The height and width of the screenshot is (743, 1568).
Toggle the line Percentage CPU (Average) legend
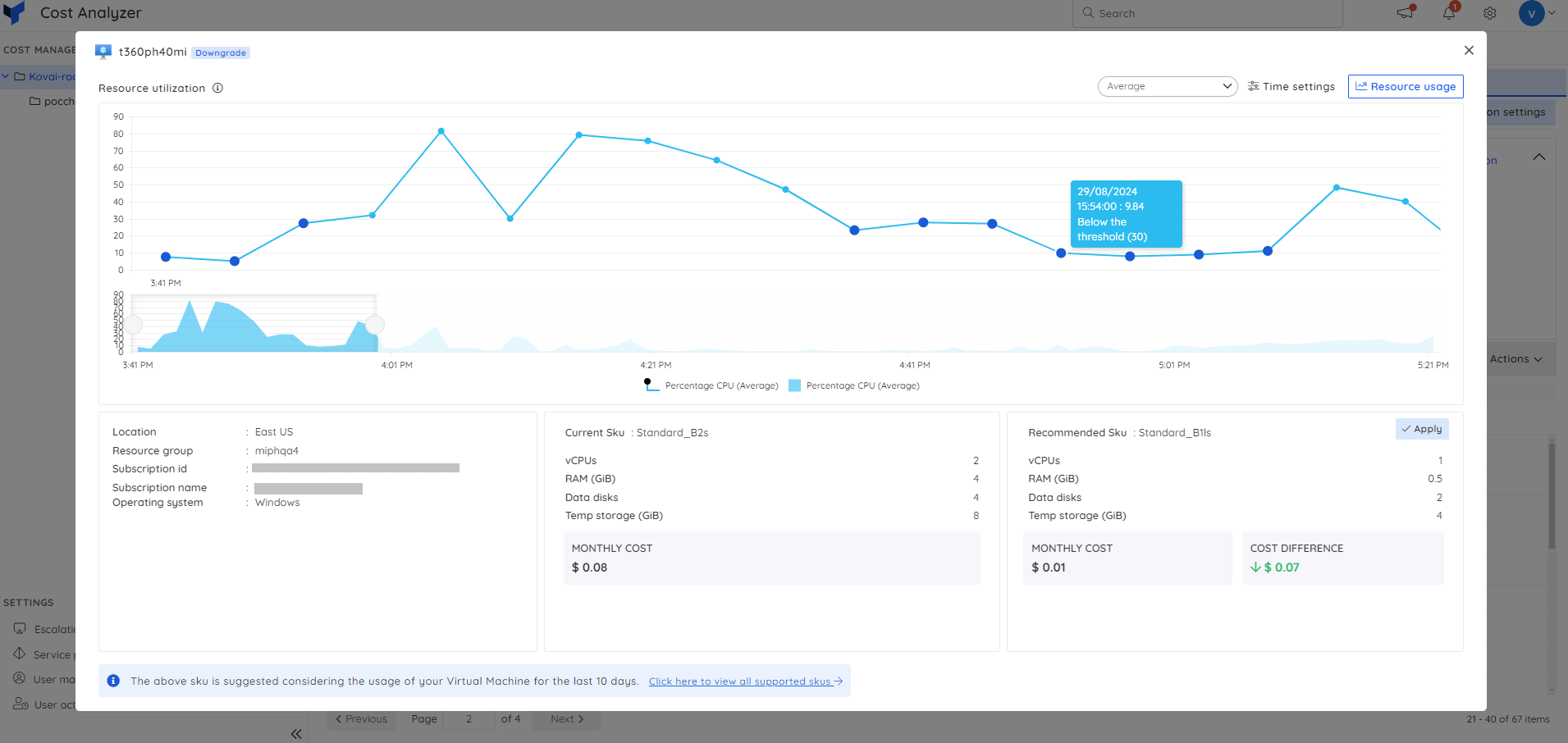pyautogui.click(x=711, y=385)
